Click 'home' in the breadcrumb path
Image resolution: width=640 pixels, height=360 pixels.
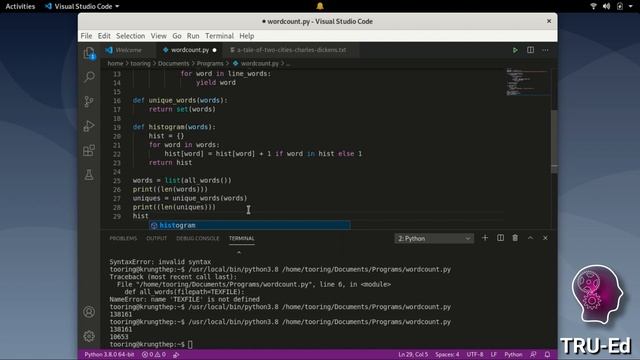pyautogui.click(x=115, y=64)
